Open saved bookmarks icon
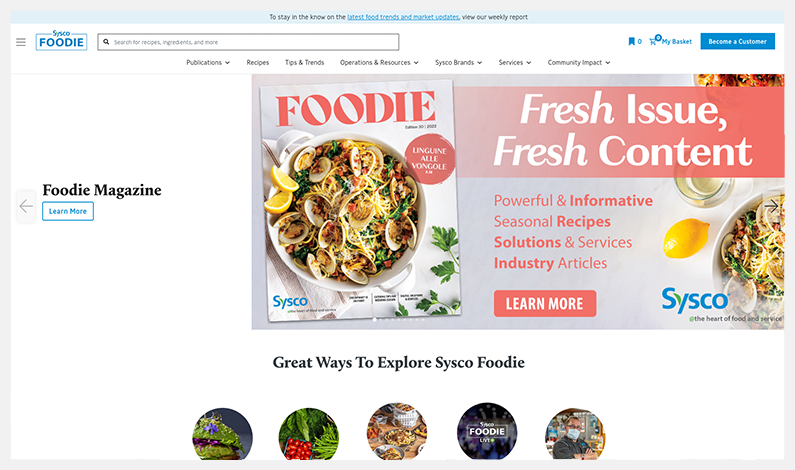Screen dimensions: 795x470 coord(631,42)
